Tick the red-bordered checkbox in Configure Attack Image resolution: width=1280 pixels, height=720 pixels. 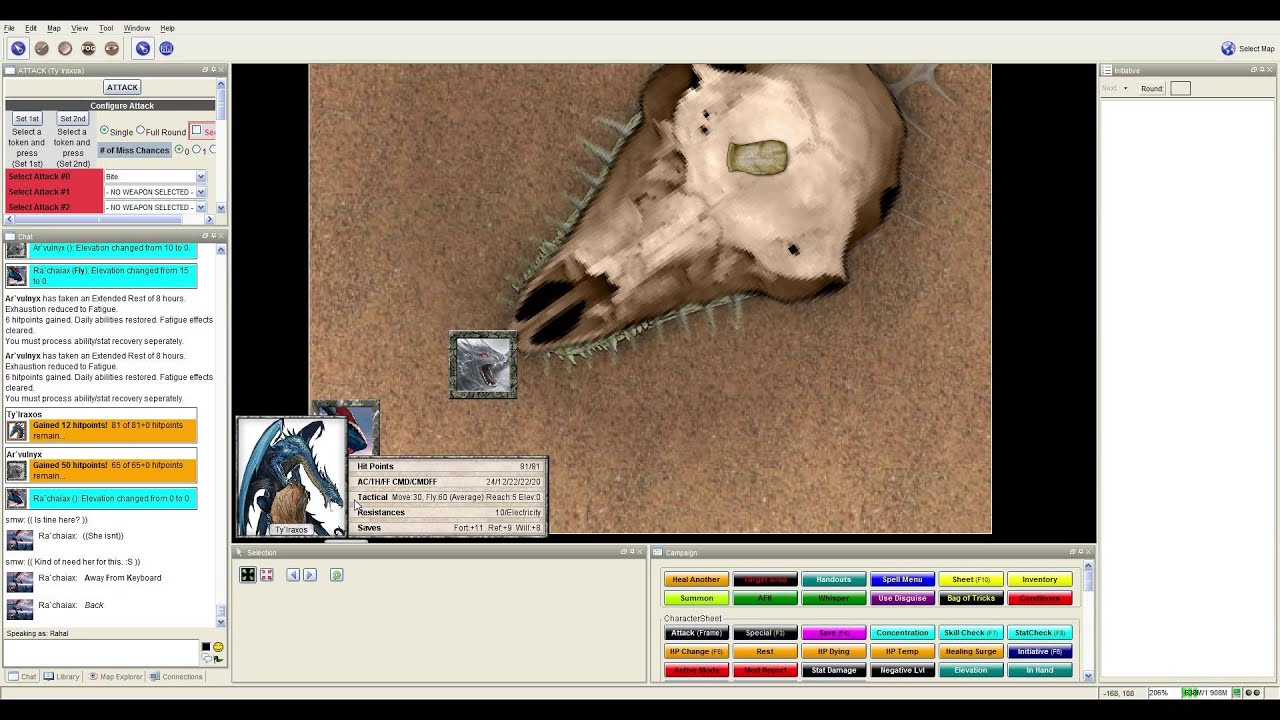pos(197,130)
